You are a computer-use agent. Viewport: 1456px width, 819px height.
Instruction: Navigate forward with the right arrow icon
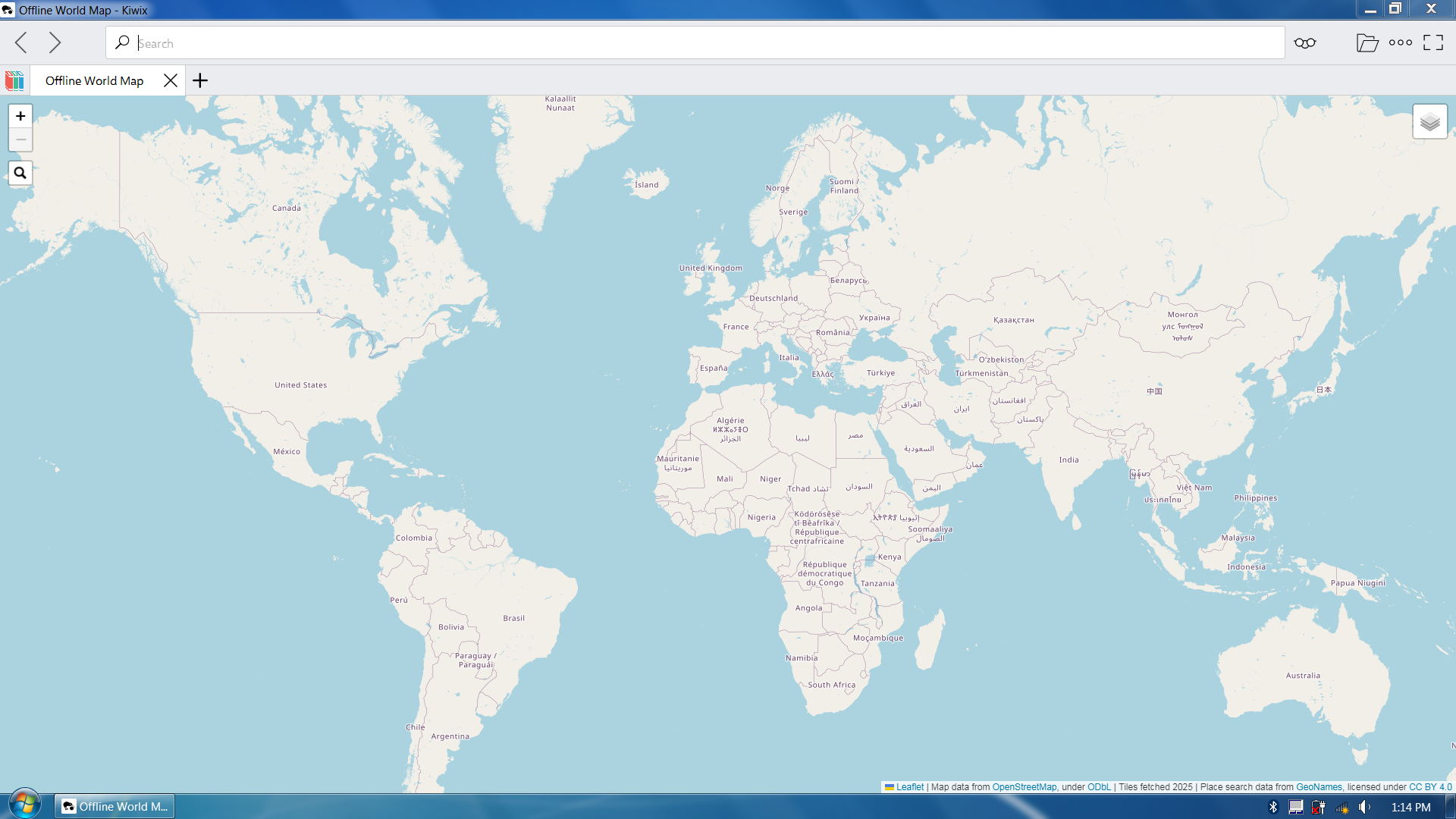55,43
